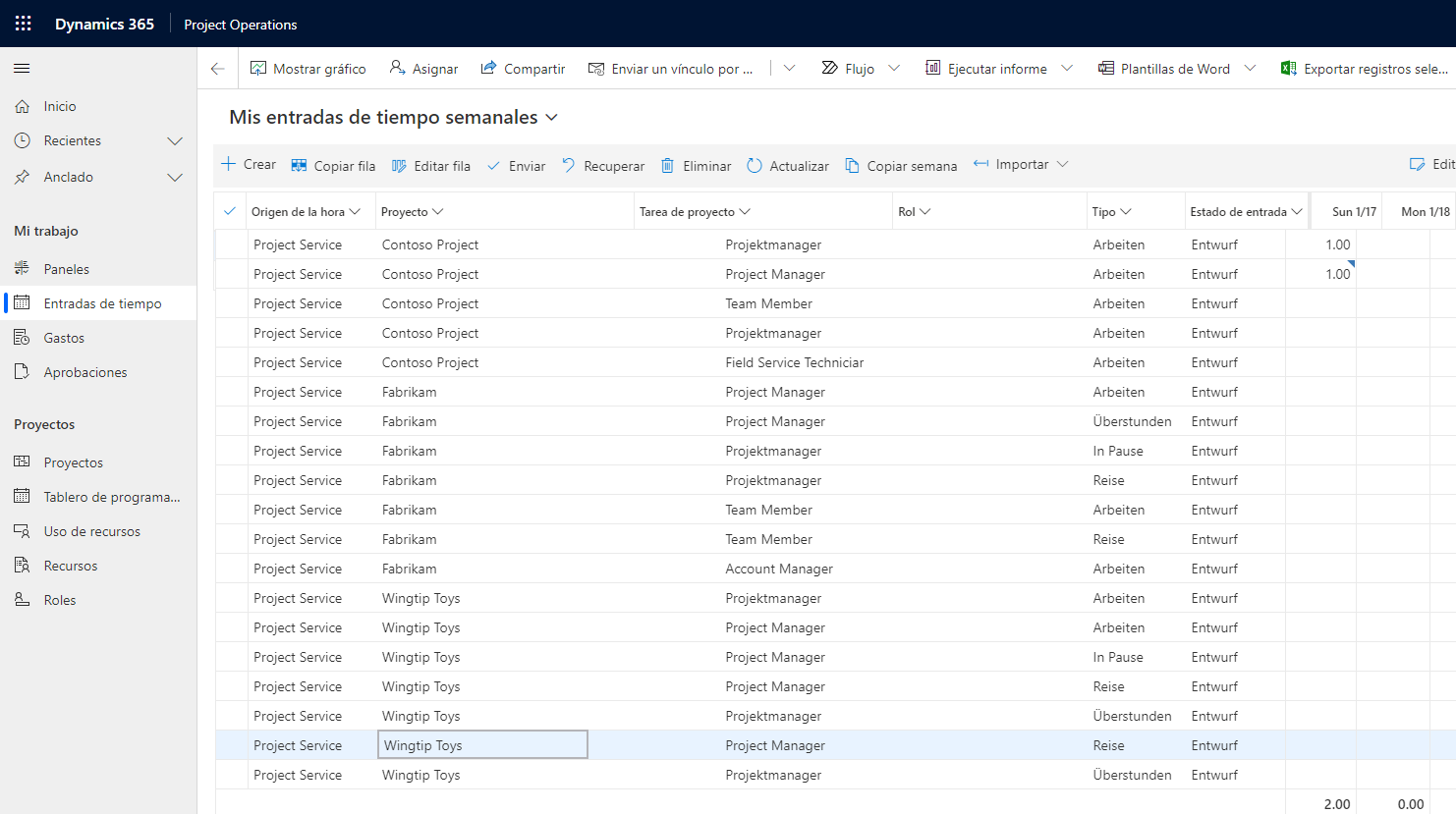The height and width of the screenshot is (814, 1456).
Task: Click the Compartir share icon
Action: point(488,68)
